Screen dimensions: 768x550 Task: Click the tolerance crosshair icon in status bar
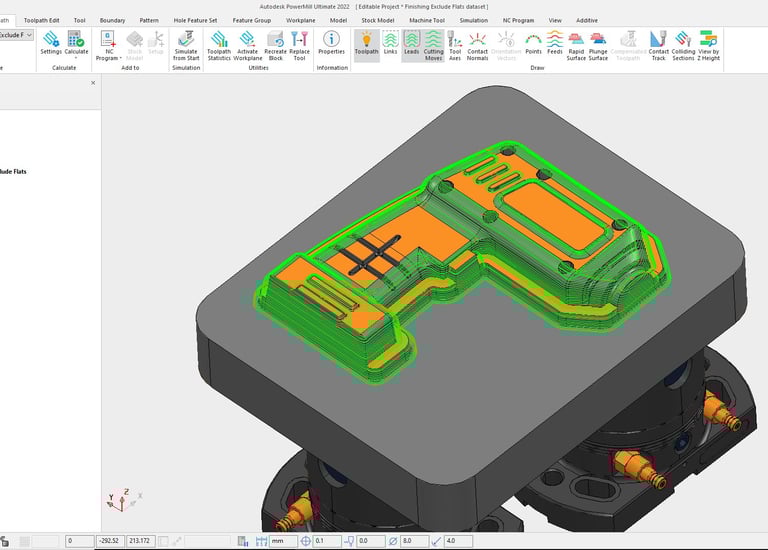(x=305, y=541)
